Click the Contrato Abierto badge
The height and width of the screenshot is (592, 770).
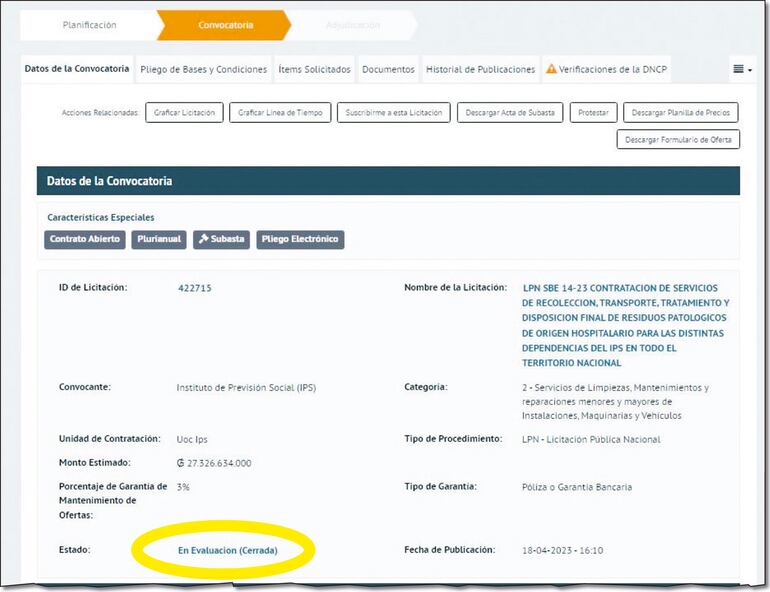pyautogui.click(x=85, y=240)
